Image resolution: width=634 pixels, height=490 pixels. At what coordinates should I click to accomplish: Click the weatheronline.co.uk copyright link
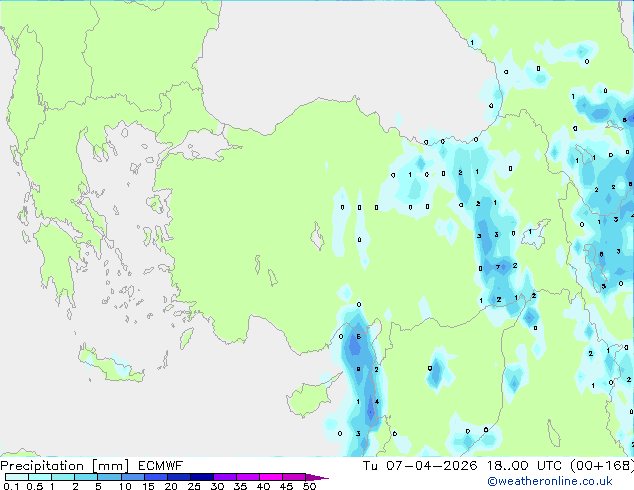pyautogui.click(x=550, y=481)
